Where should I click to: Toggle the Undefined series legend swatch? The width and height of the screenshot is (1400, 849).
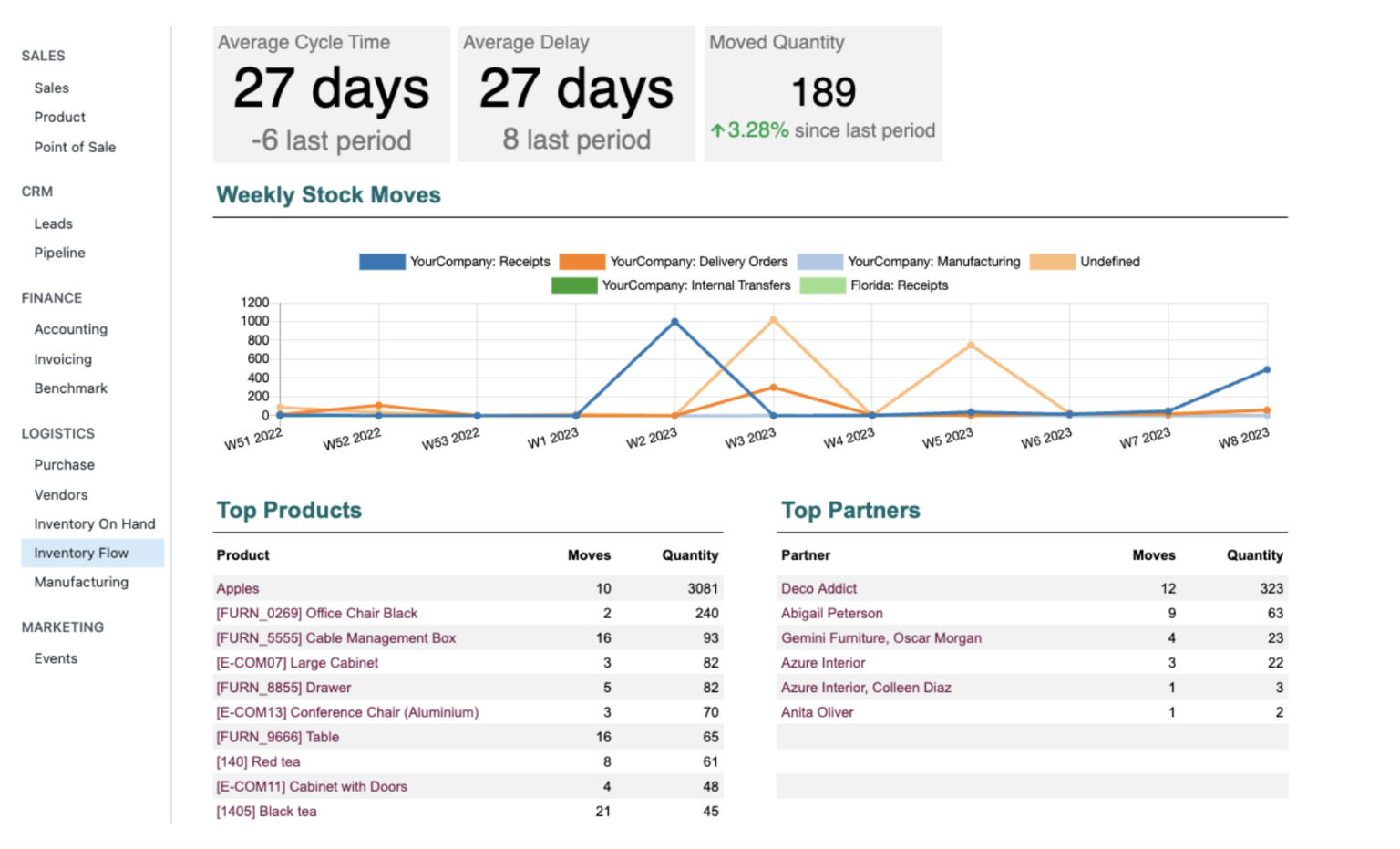pos(1052,262)
